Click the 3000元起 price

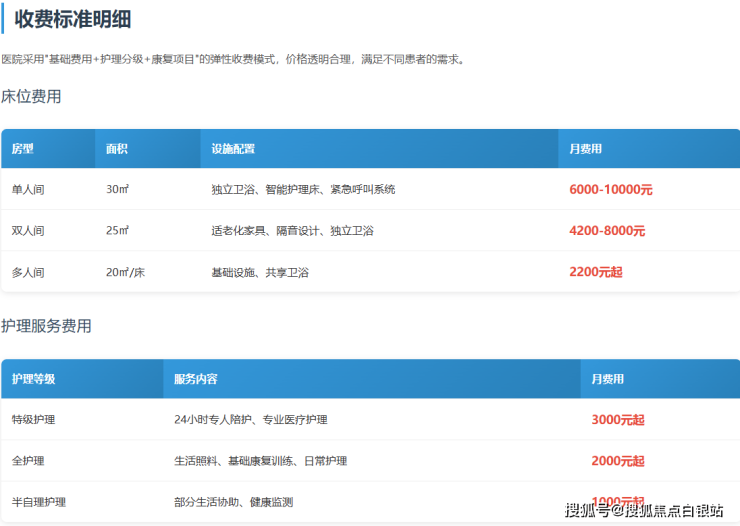[x=617, y=420]
